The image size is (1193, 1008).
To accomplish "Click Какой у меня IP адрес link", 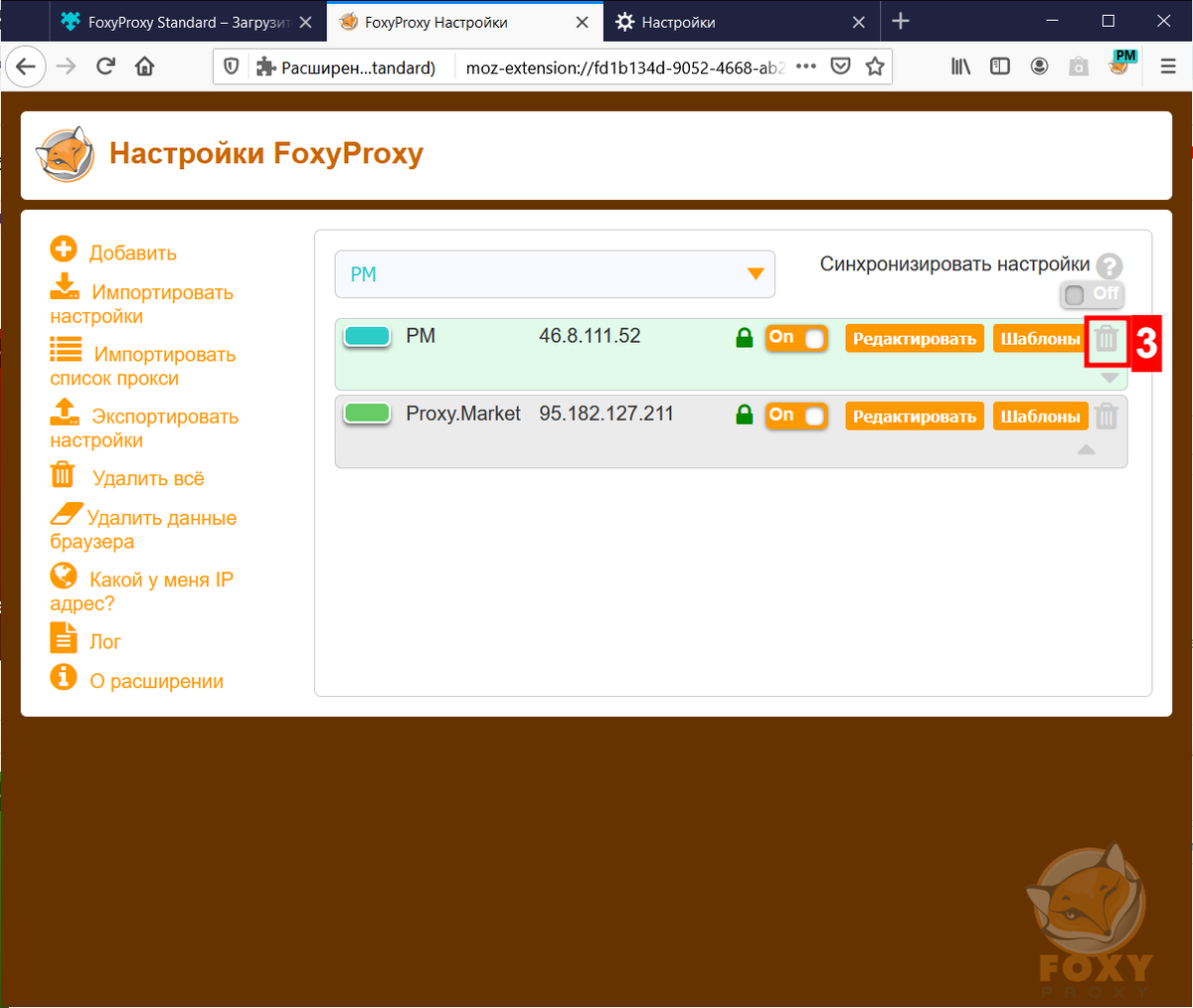I will [142, 591].
